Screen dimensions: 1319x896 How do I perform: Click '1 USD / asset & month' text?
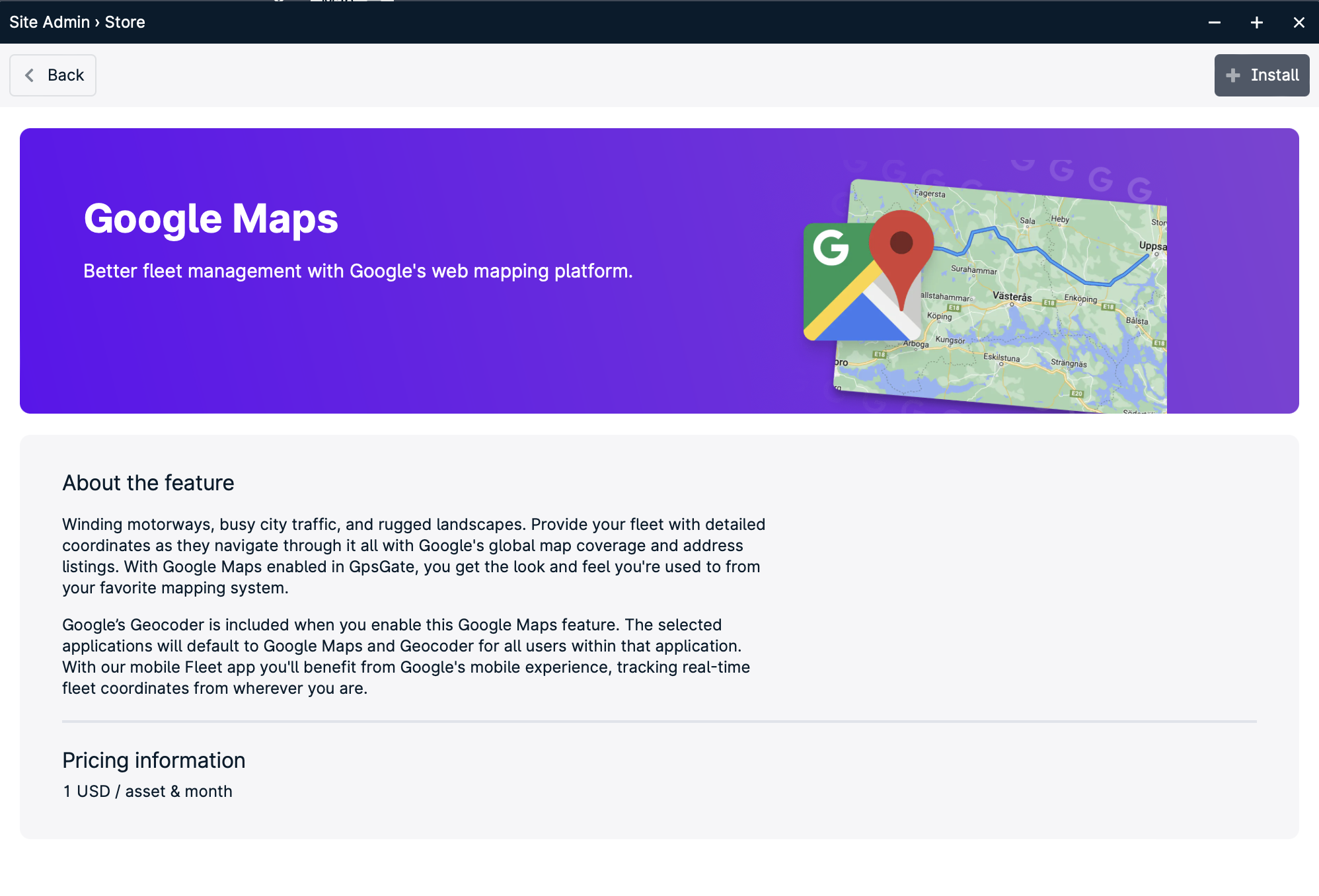[x=147, y=792]
